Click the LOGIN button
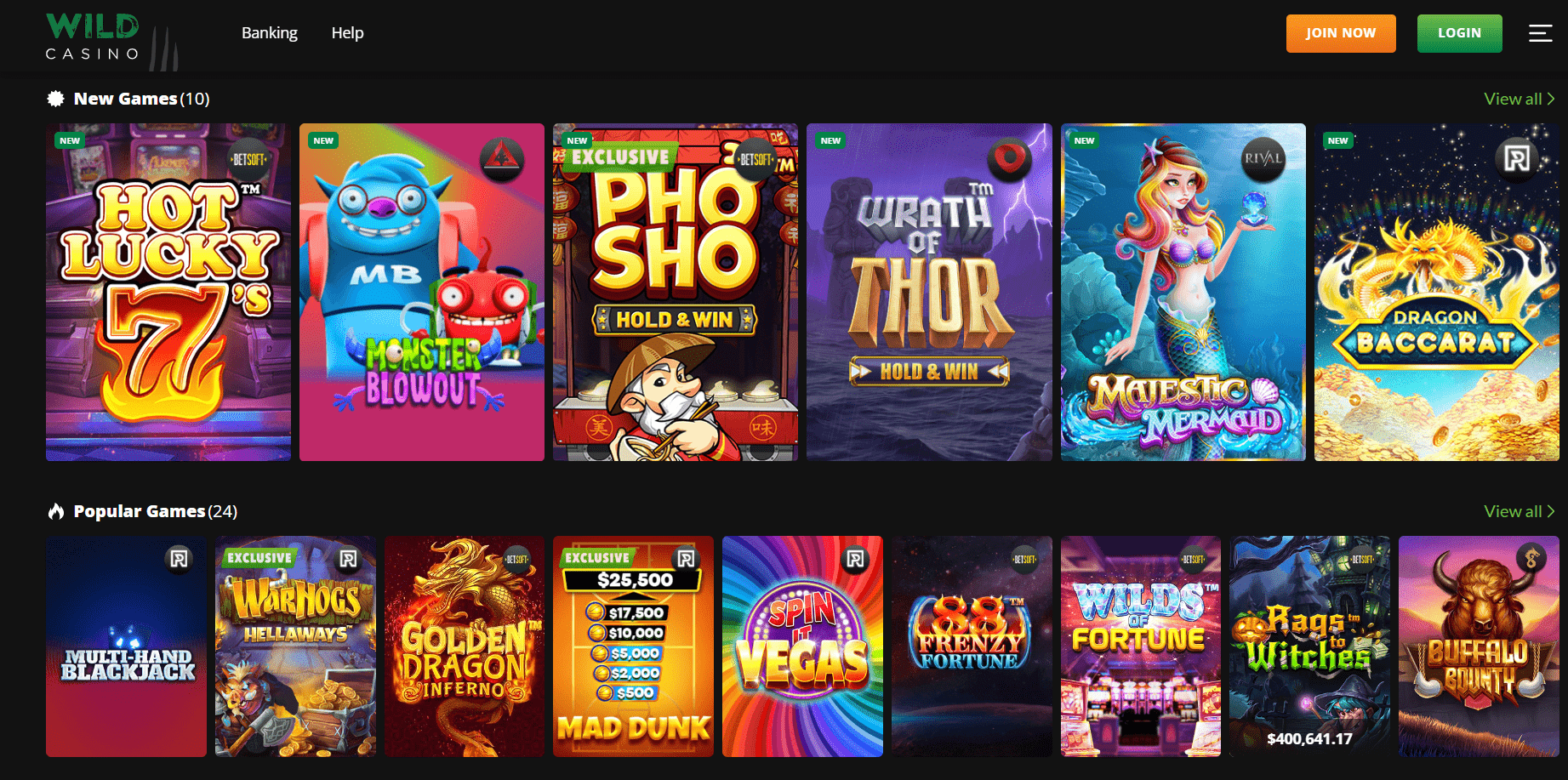 [x=1460, y=33]
